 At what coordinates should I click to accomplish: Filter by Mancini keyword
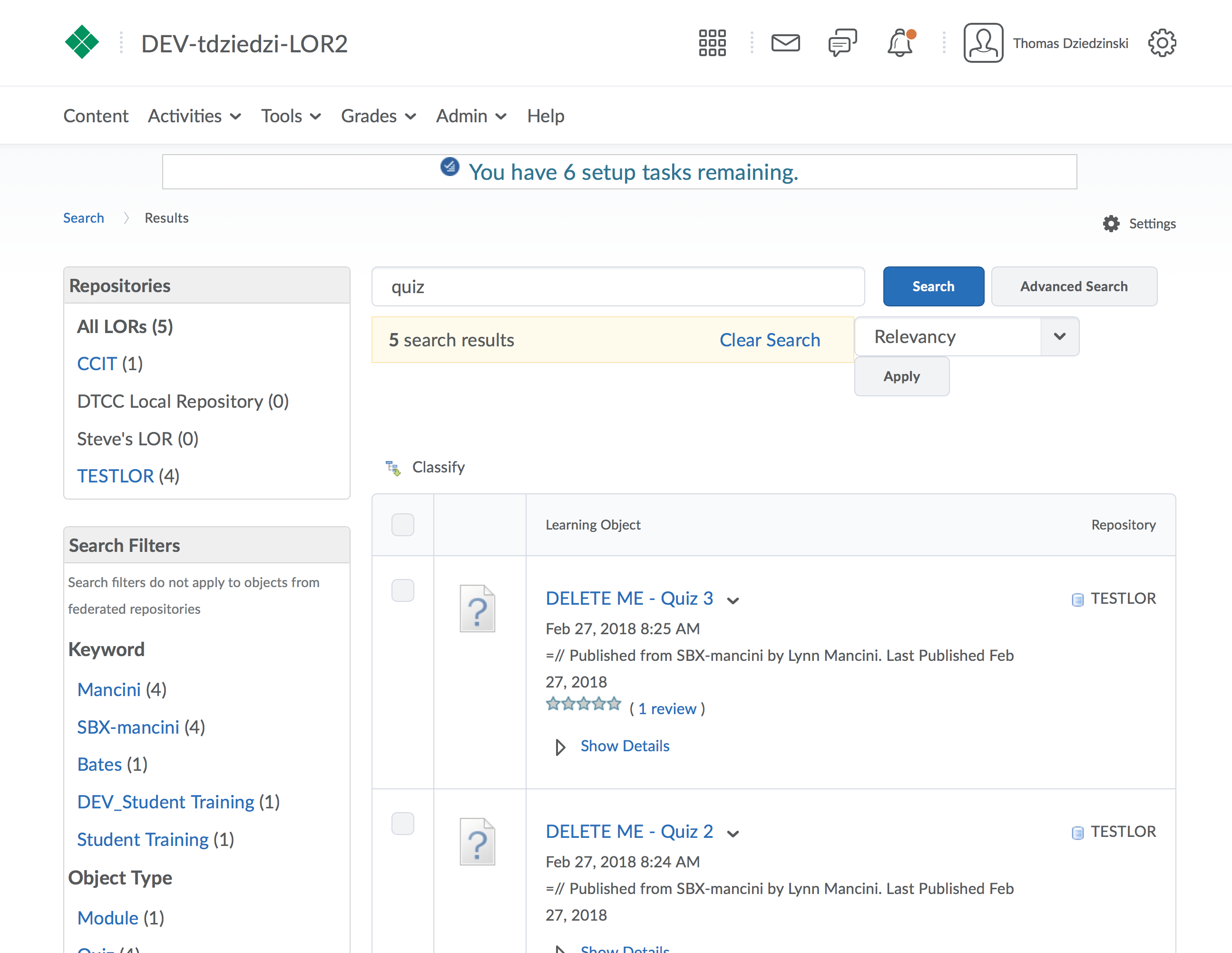(109, 689)
